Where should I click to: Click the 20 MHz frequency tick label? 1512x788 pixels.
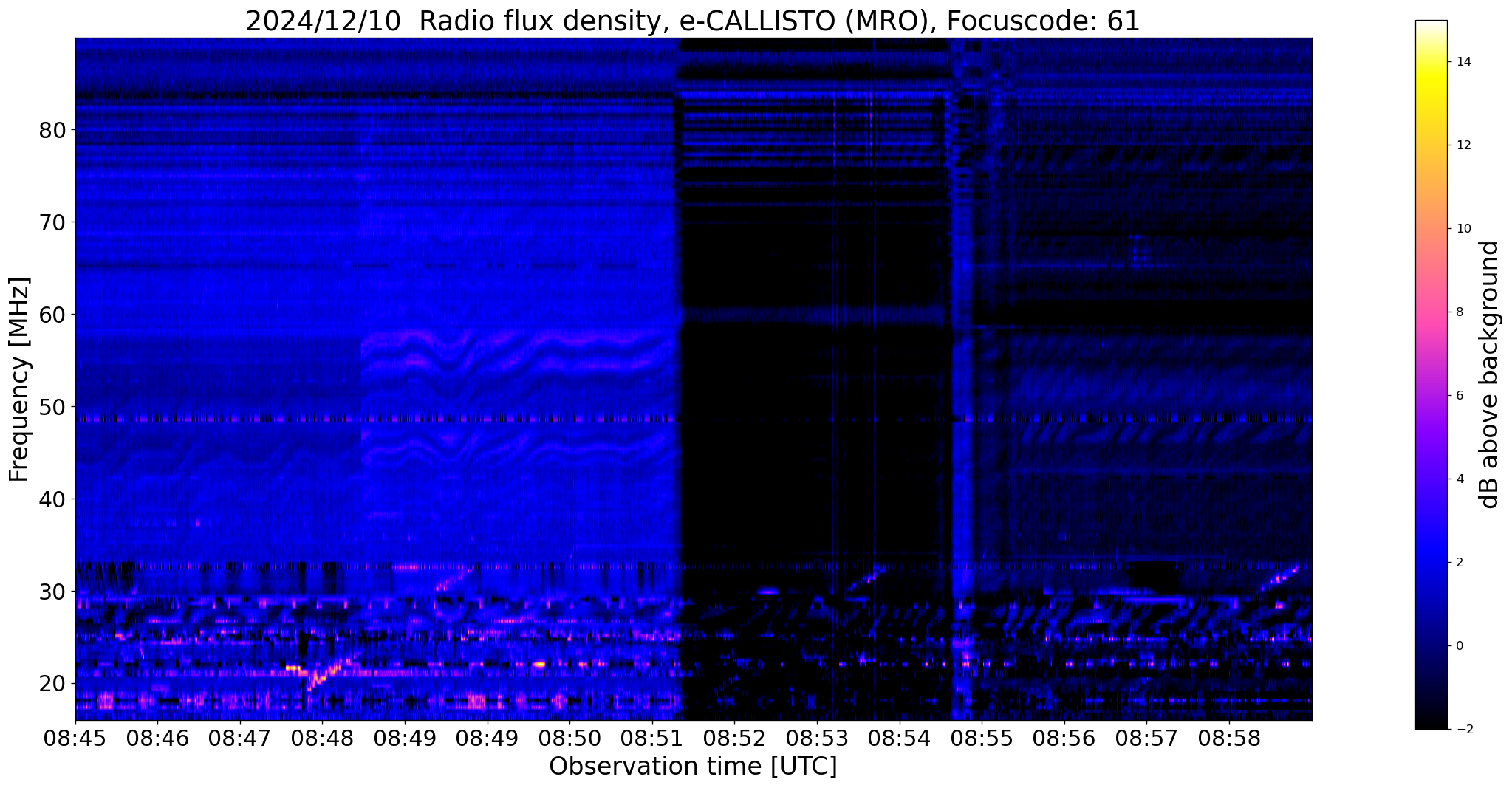52,683
